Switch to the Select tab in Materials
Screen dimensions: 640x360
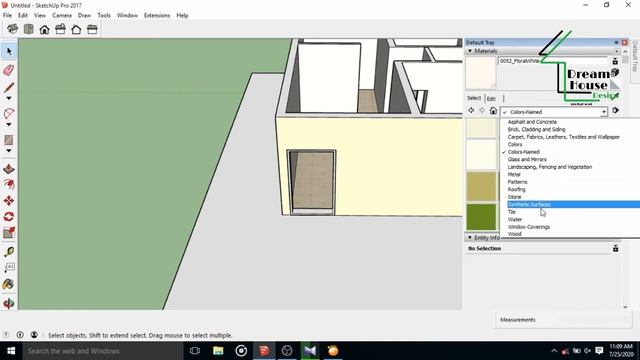(474, 98)
